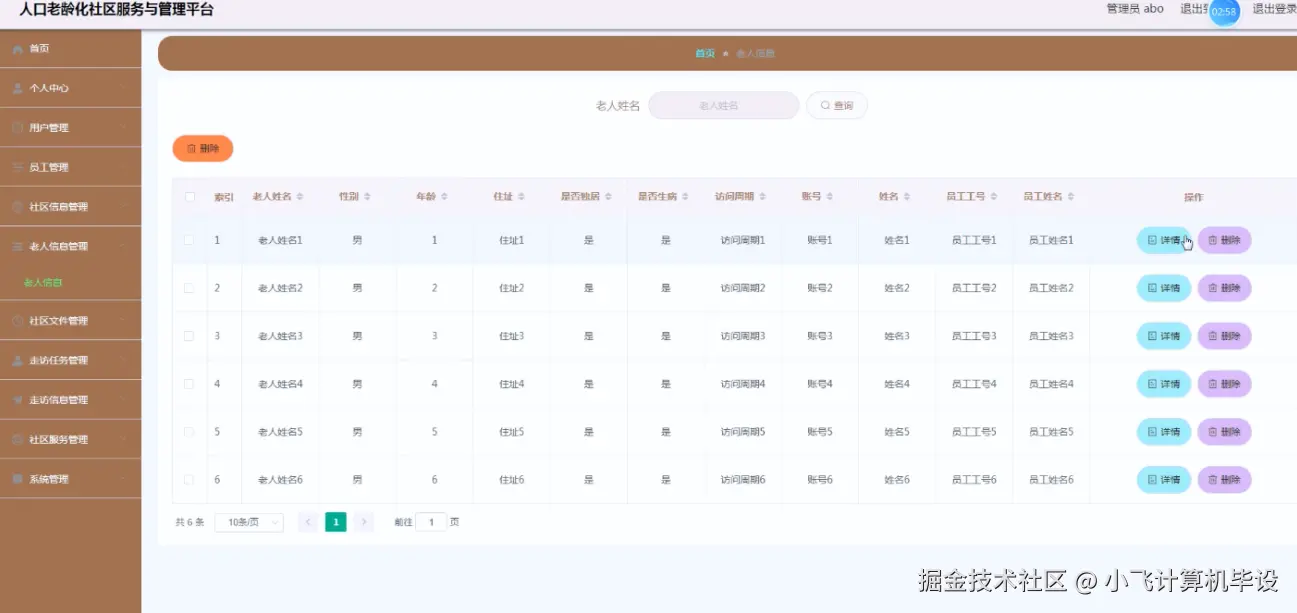Check the box for row 老人姓名2
Screen dimensions: 1297x613
(x=189, y=288)
